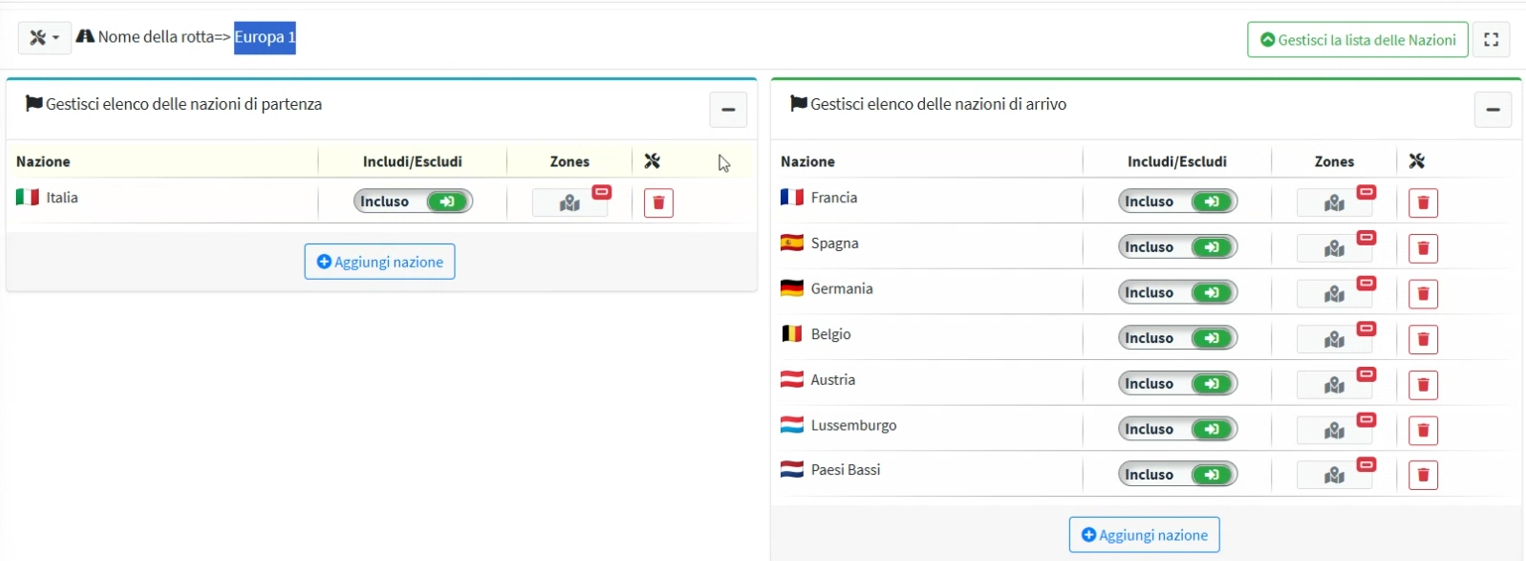Screen dimensions: 1526x561
Task: Toggle fullscreen with the expand icon
Action: coord(1491,40)
